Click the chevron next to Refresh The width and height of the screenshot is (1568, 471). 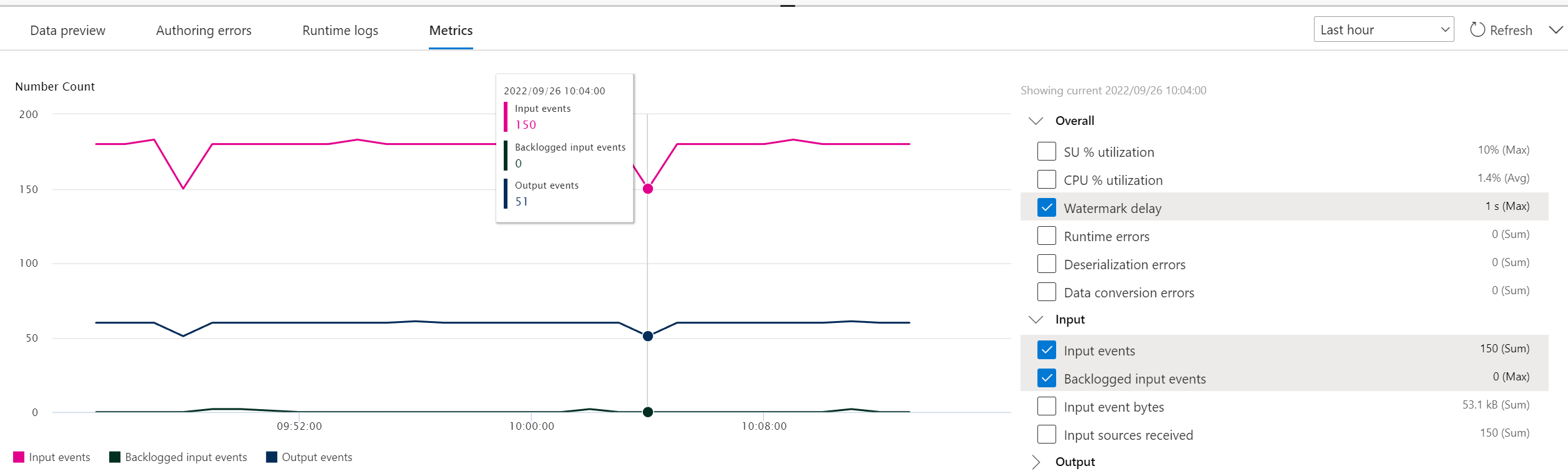1556,29
